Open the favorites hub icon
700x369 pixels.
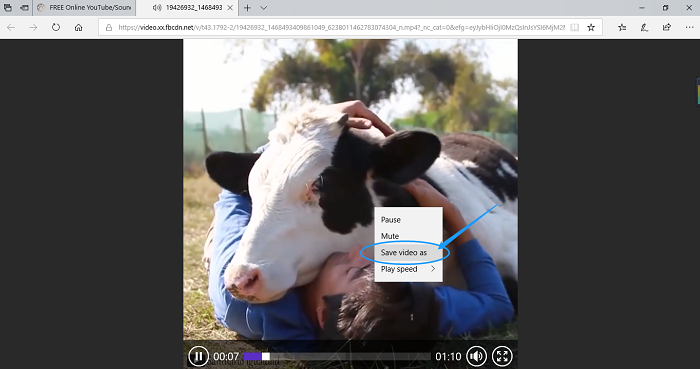tap(622, 27)
